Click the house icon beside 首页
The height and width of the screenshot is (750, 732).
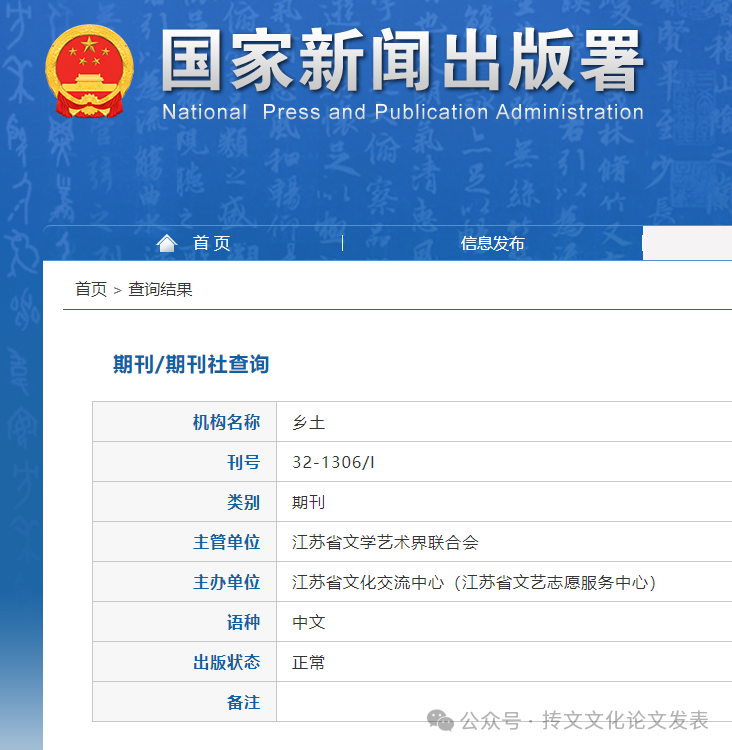tap(166, 243)
